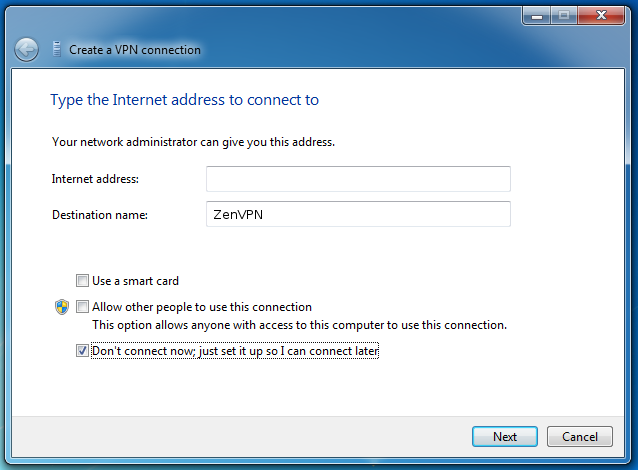Tick Allow other people to use this connection
The image size is (638, 470).
(x=82, y=306)
